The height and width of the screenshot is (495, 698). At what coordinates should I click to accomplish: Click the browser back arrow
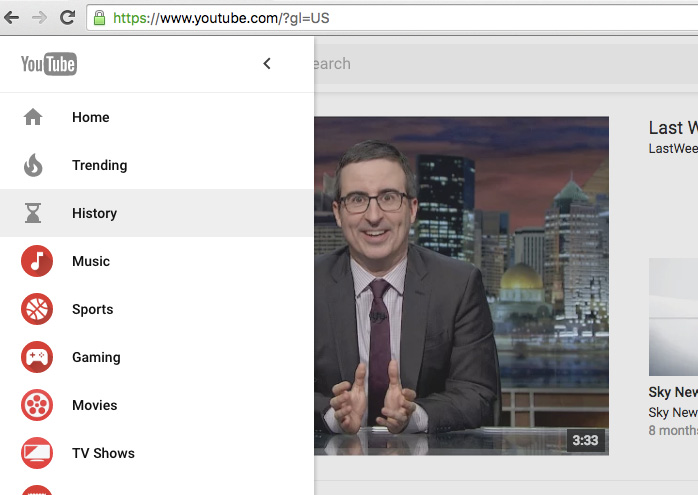tap(13, 17)
